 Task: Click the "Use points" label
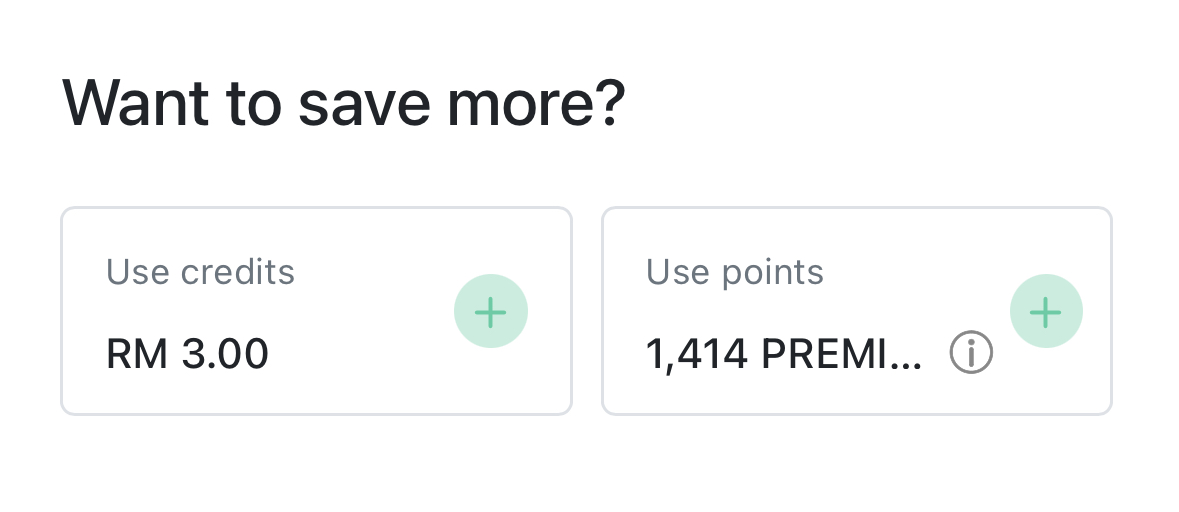pyautogui.click(x=735, y=272)
